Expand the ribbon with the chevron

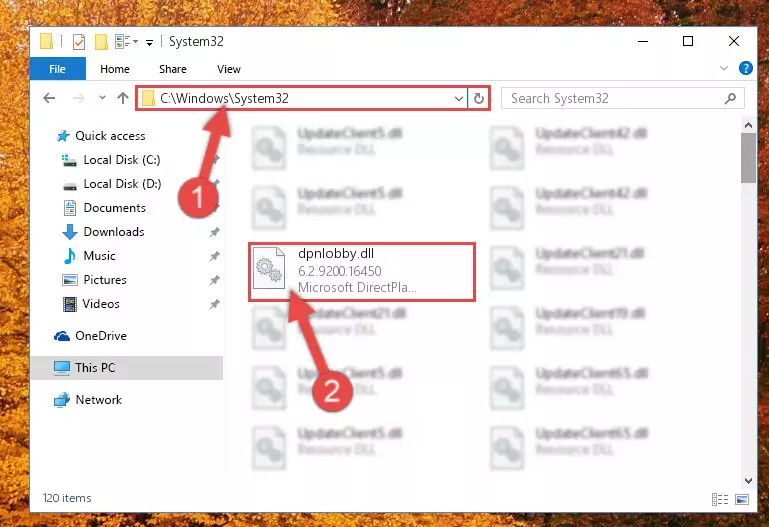click(x=723, y=68)
